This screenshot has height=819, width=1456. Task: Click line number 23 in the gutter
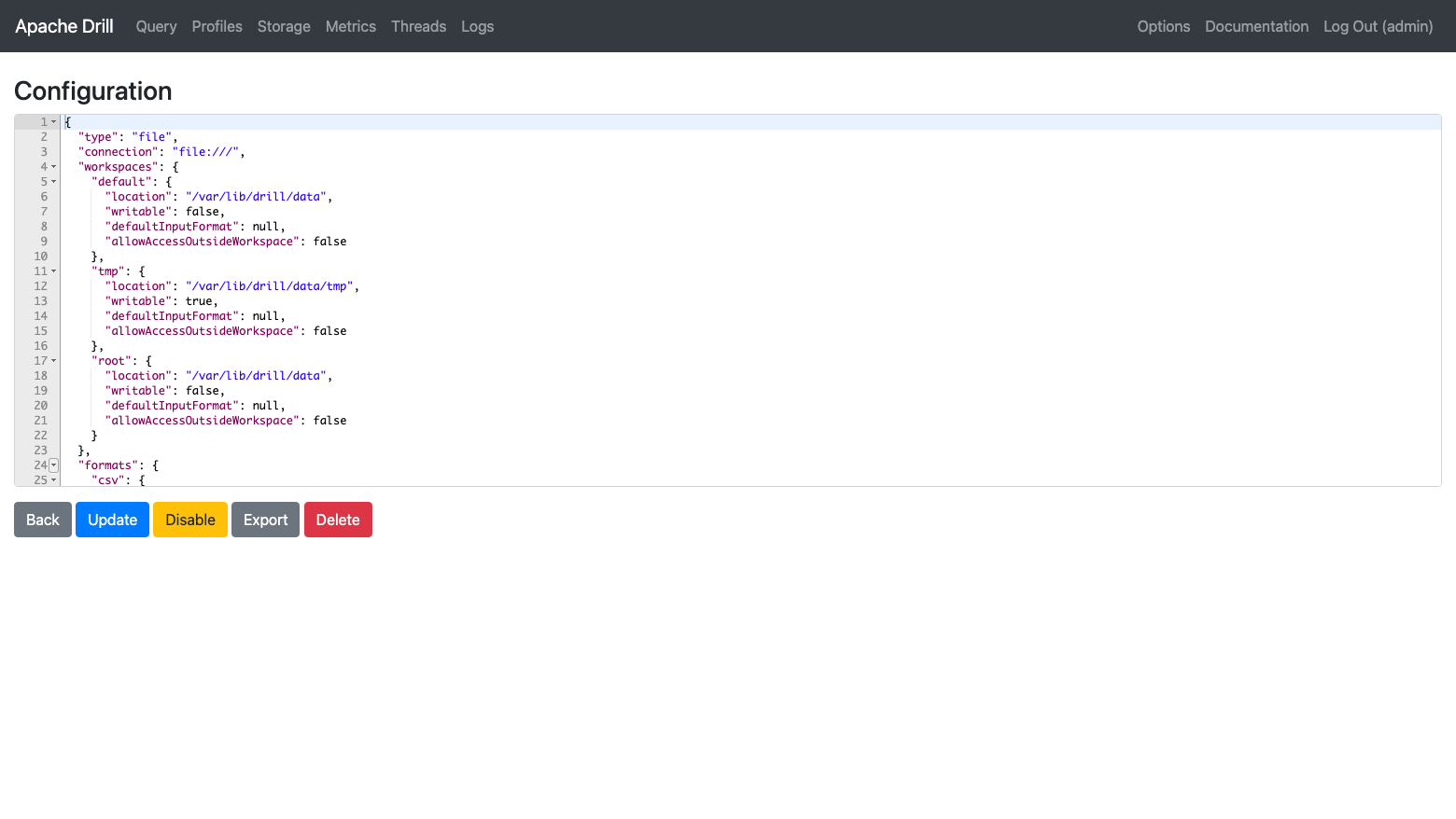pyautogui.click(x=40, y=451)
